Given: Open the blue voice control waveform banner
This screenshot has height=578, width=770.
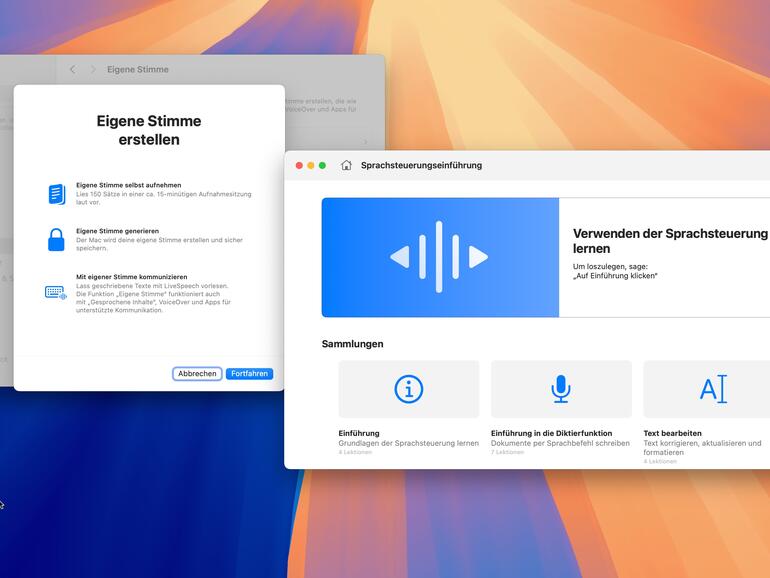Looking at the screenshot, I should tap(440, 257).
